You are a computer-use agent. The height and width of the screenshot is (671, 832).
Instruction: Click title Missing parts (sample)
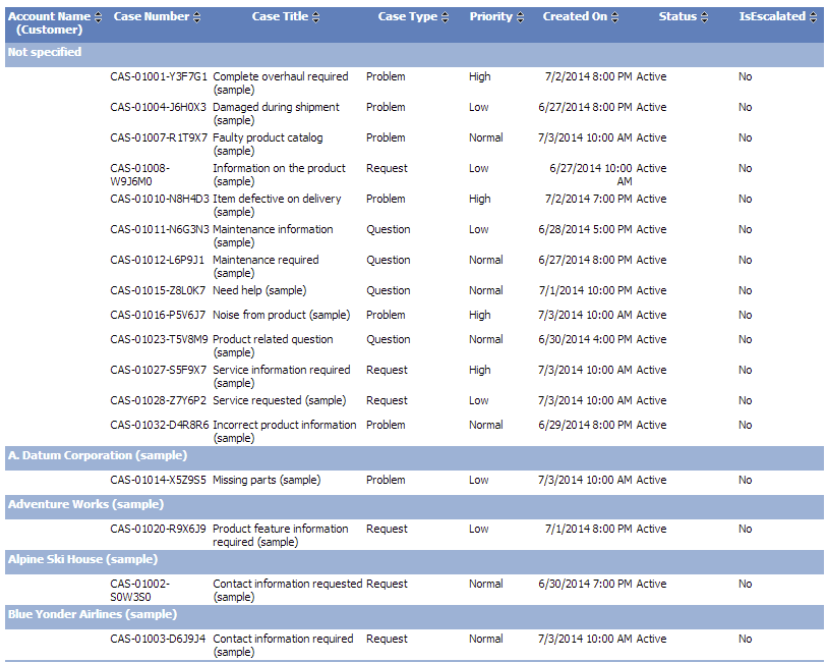point(267,480)
